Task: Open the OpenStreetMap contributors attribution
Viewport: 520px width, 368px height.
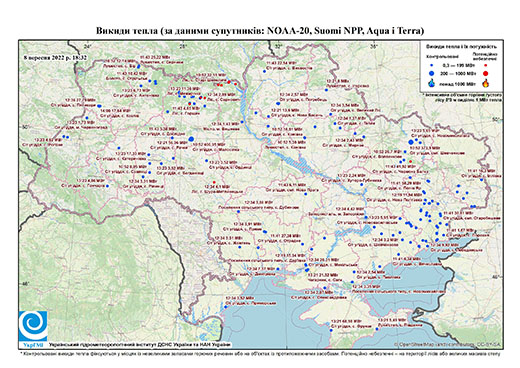Action: [x=448, y=344]
